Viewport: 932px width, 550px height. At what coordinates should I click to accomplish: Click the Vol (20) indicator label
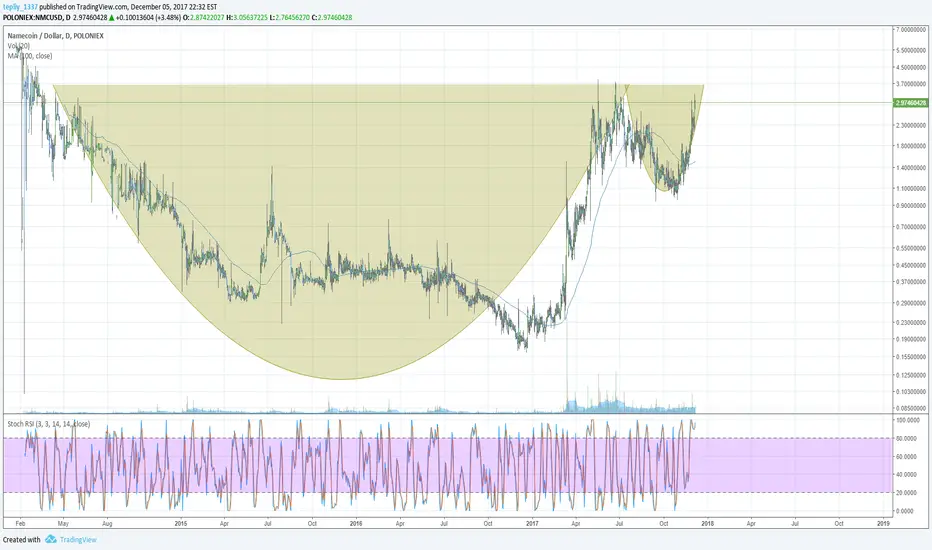click(x=18, y=46)
